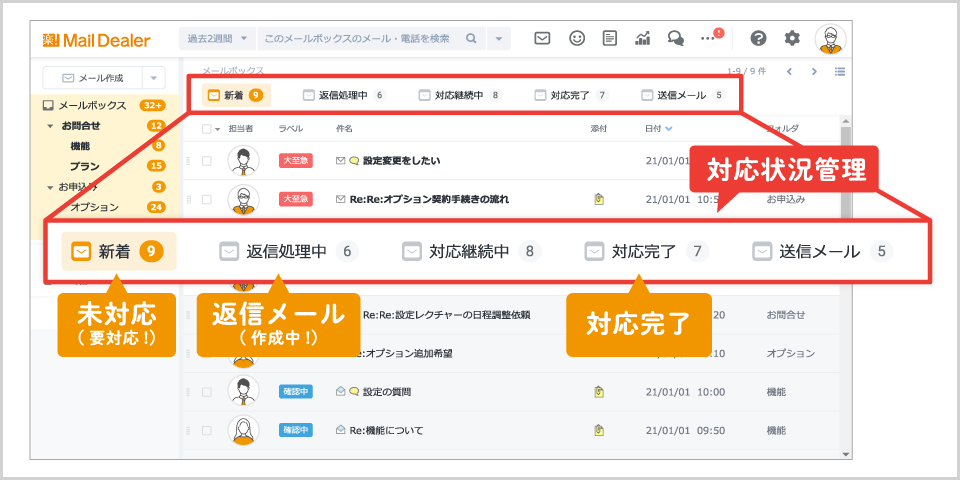The image size is (960, 480).
Task: Open the chat bubbles icon in toolbar
Action: tap(676, 39)
